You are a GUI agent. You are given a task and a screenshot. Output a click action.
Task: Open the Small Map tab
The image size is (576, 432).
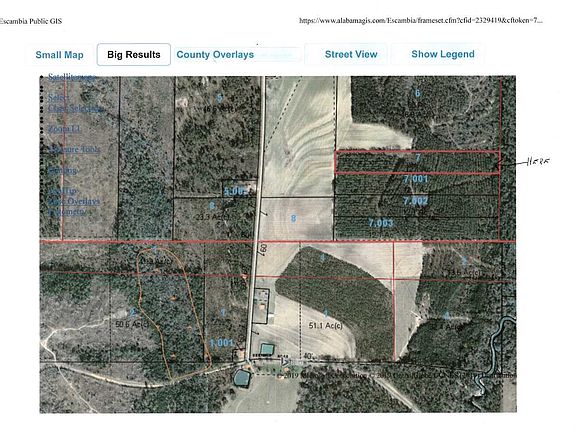click(60, 55)
